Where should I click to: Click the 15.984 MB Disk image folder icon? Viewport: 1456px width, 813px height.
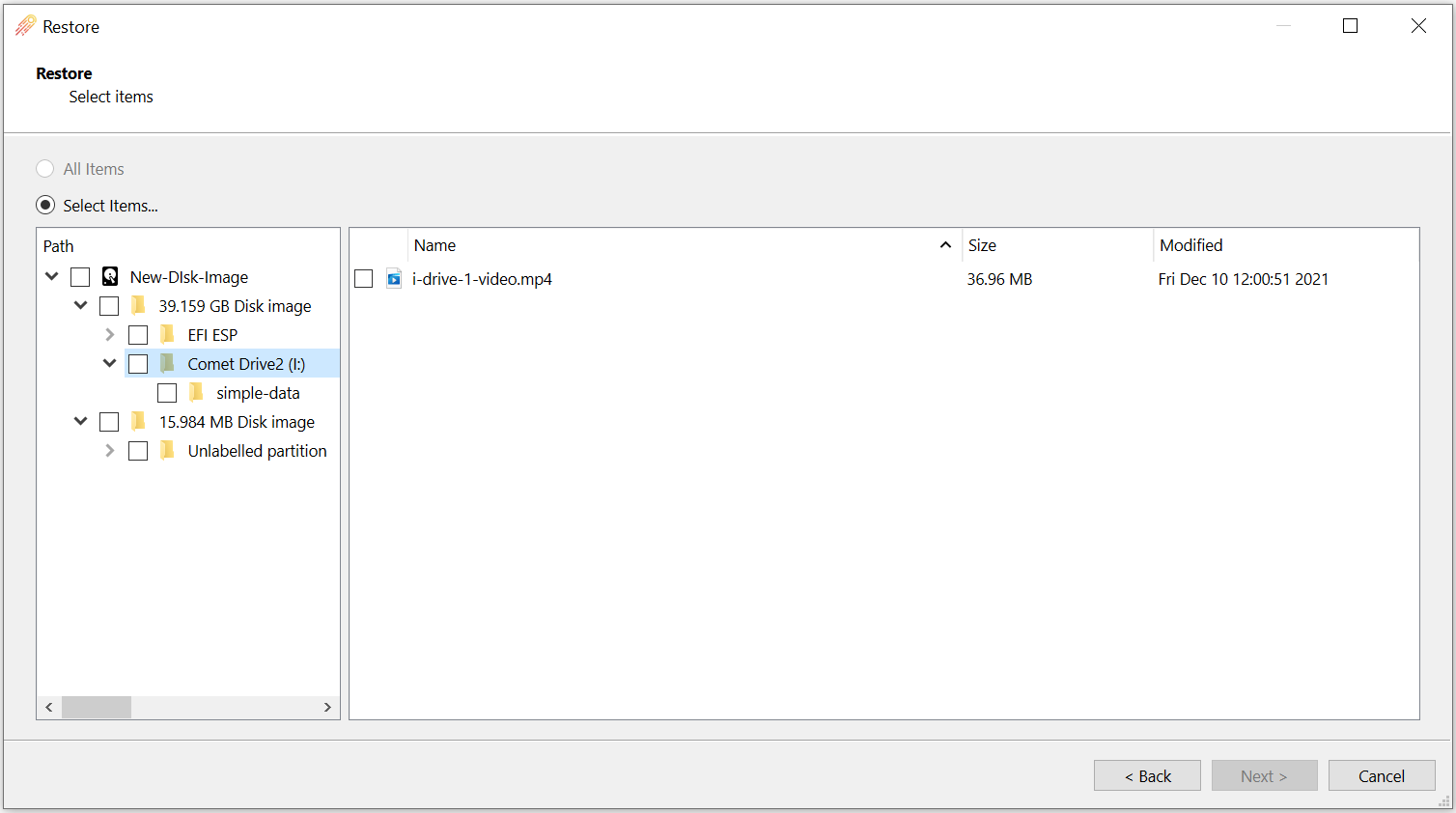[139, 422]
